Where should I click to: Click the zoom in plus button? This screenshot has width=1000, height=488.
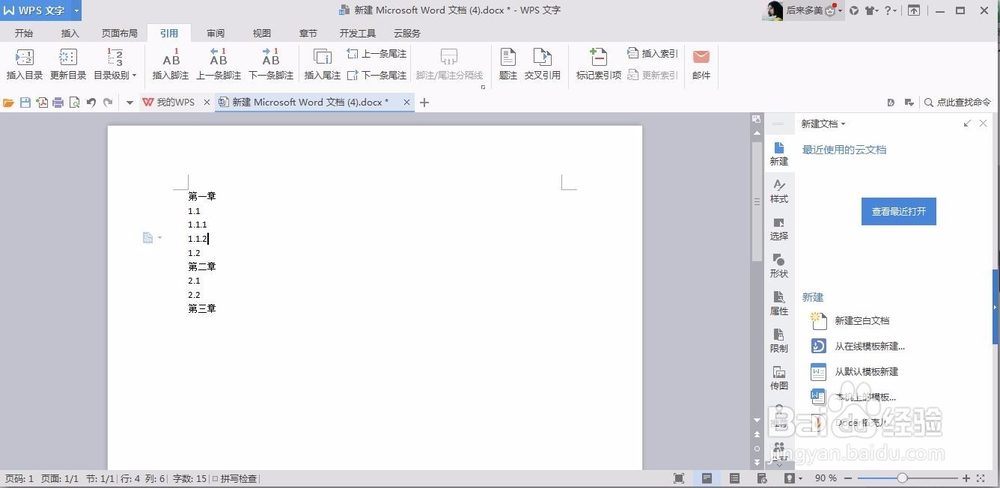coord(966,478)
